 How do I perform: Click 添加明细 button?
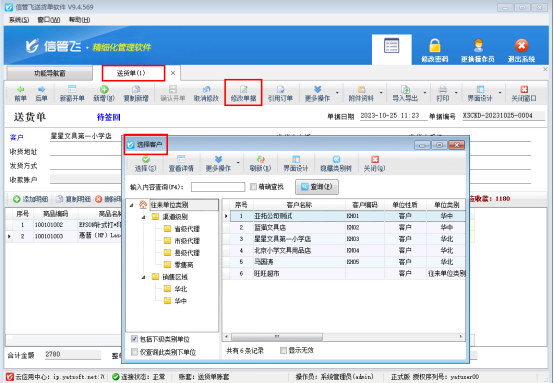pyautogui.click(x=31, y=199)
